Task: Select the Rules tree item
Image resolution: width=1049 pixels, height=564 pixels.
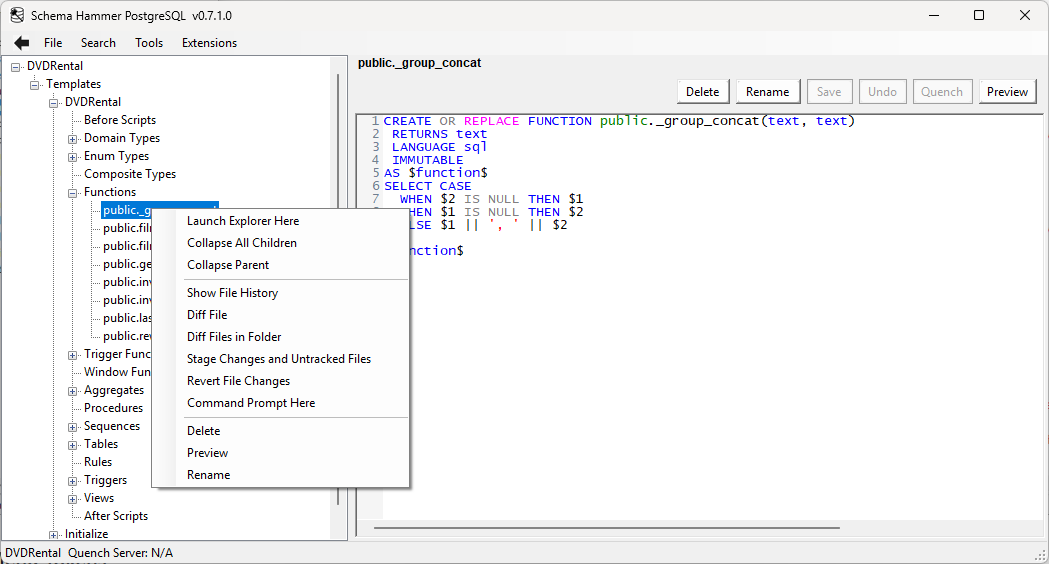Action: (x=98, y=462)
